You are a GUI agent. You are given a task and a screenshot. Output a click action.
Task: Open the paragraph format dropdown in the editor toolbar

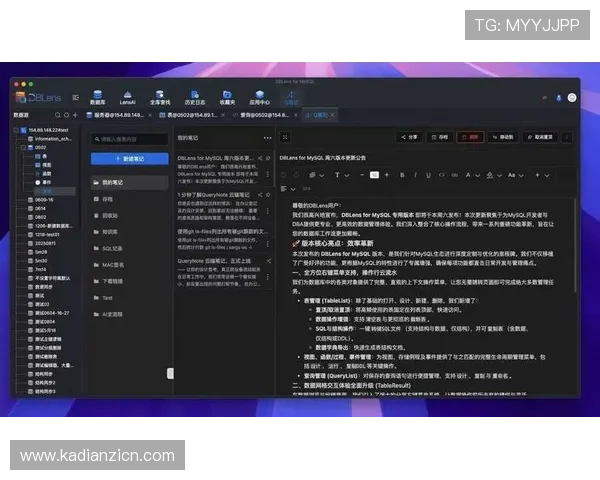[316, 175]
